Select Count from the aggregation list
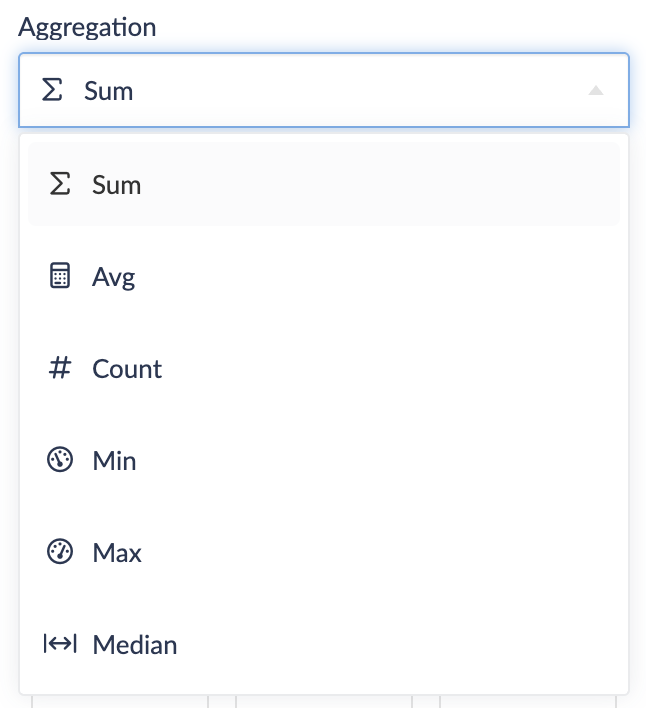The height and width of the screenshot is (708, 646). point(127,369)
